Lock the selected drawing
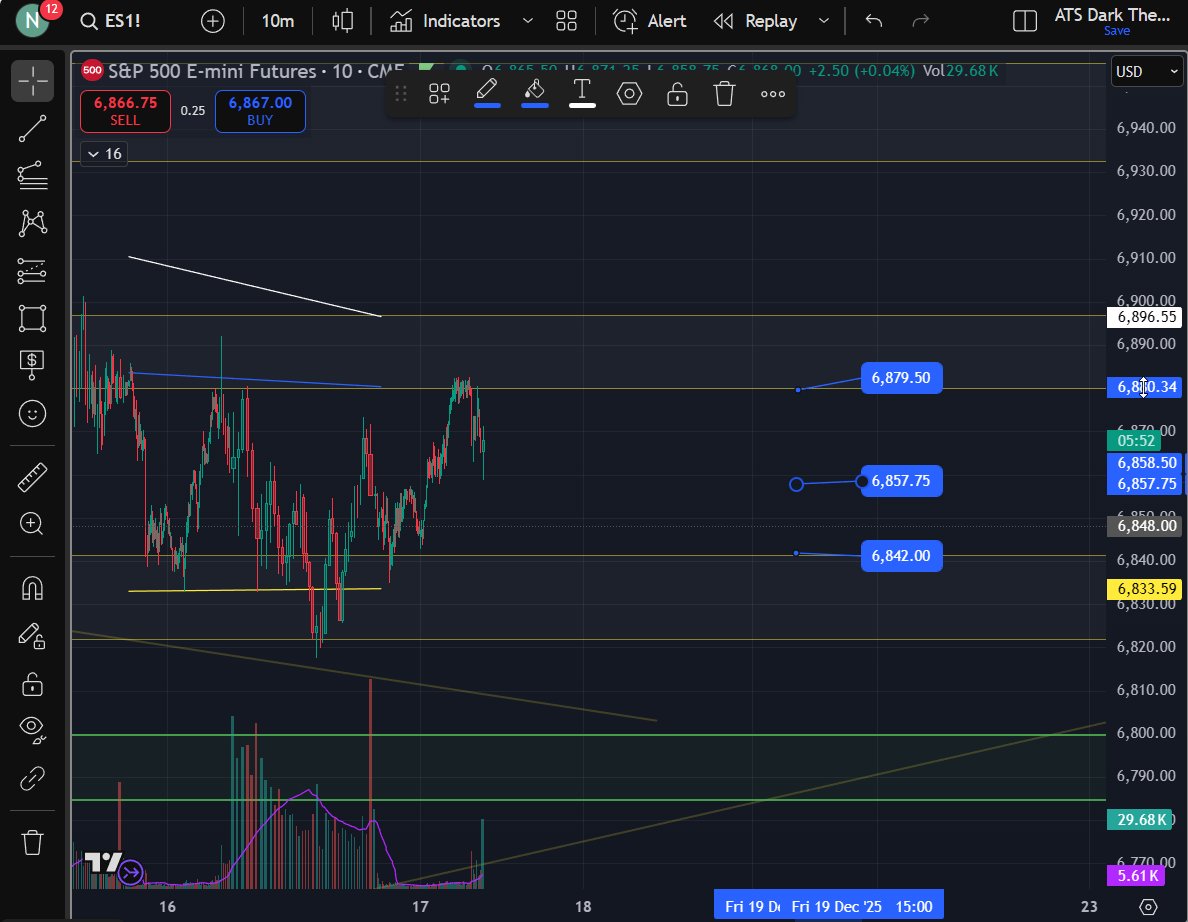The image size is (1188, 922). pos(677,94)
